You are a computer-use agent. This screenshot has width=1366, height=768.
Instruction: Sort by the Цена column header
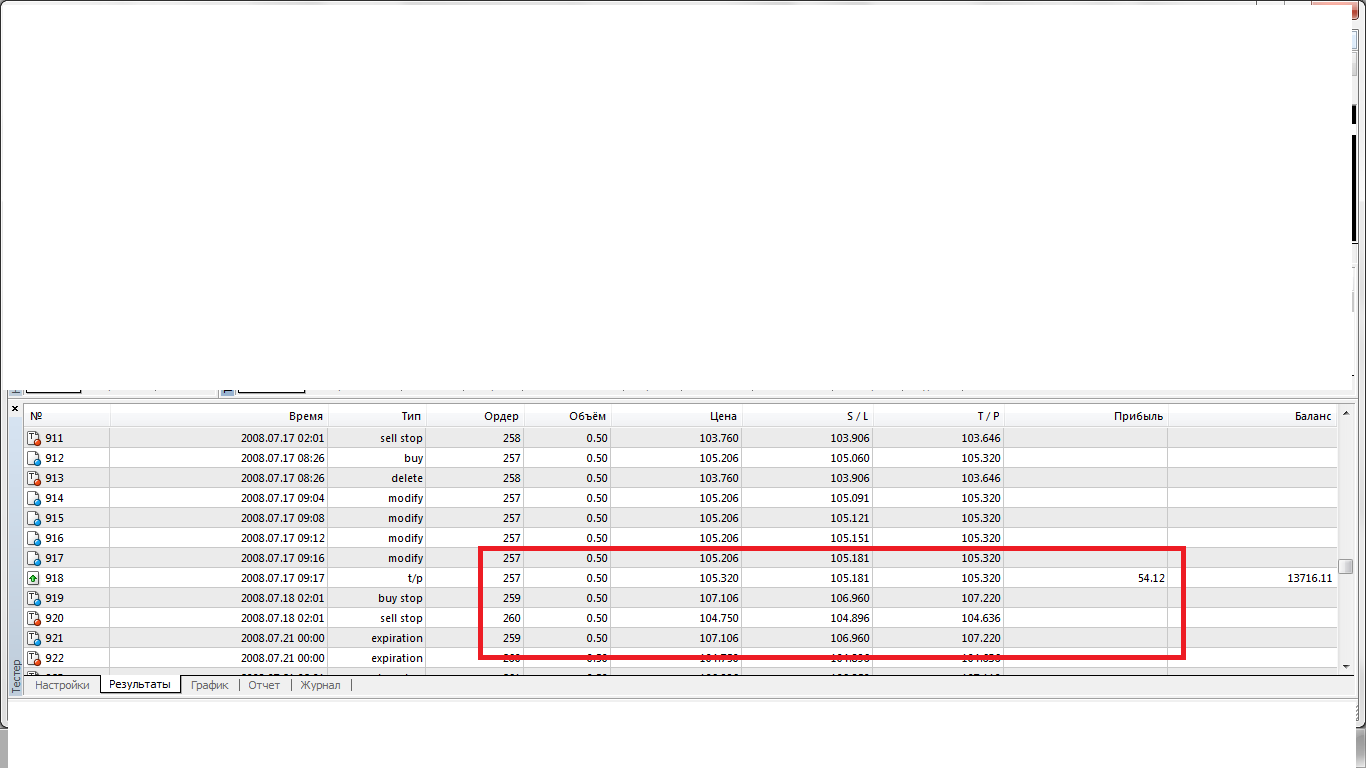(676, 416)
